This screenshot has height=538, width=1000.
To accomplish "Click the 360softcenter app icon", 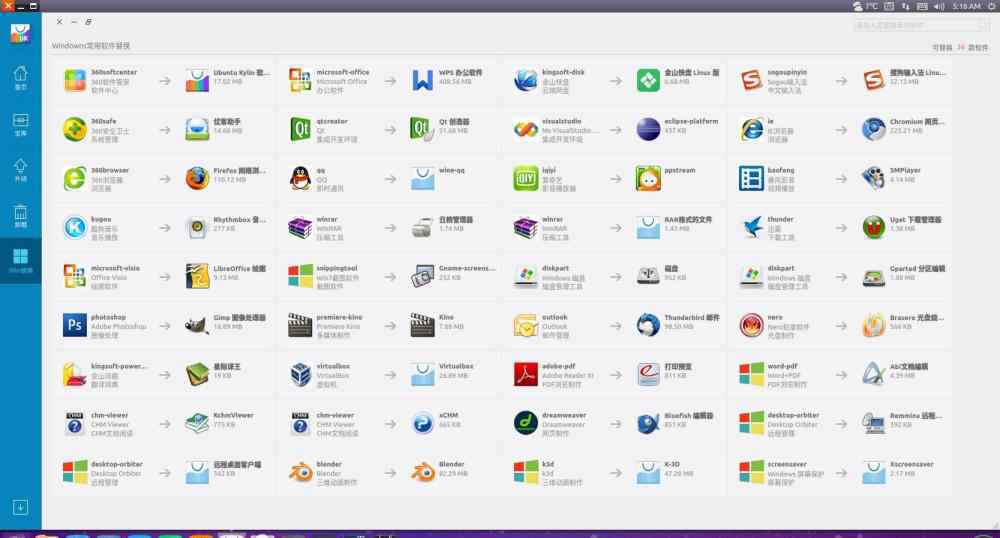I will [x=75, y=81].
